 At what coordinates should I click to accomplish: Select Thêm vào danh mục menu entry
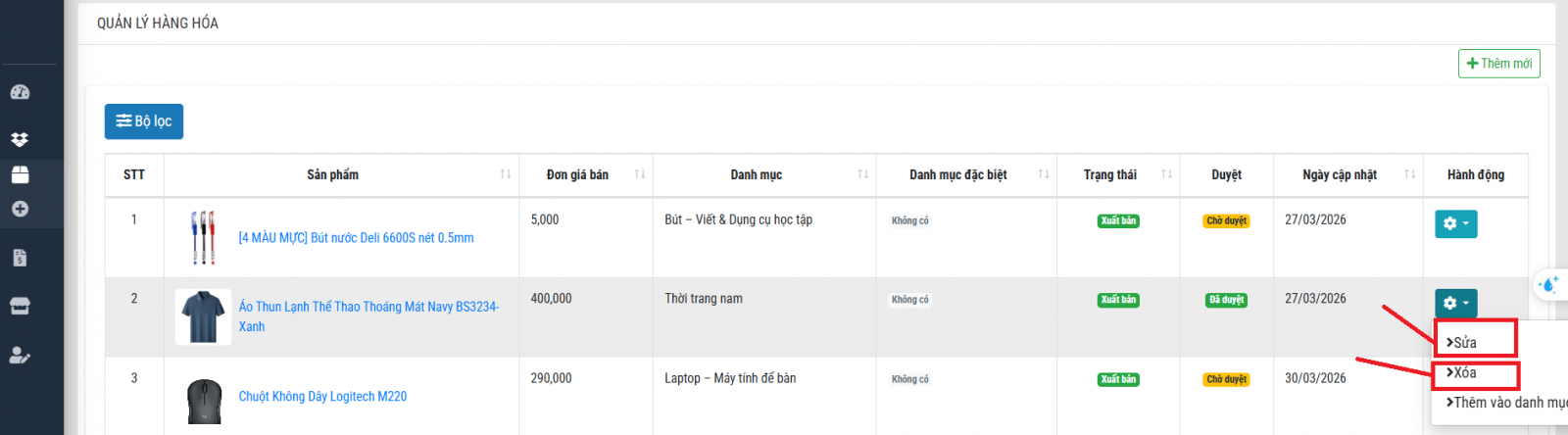click(1506, 403)
